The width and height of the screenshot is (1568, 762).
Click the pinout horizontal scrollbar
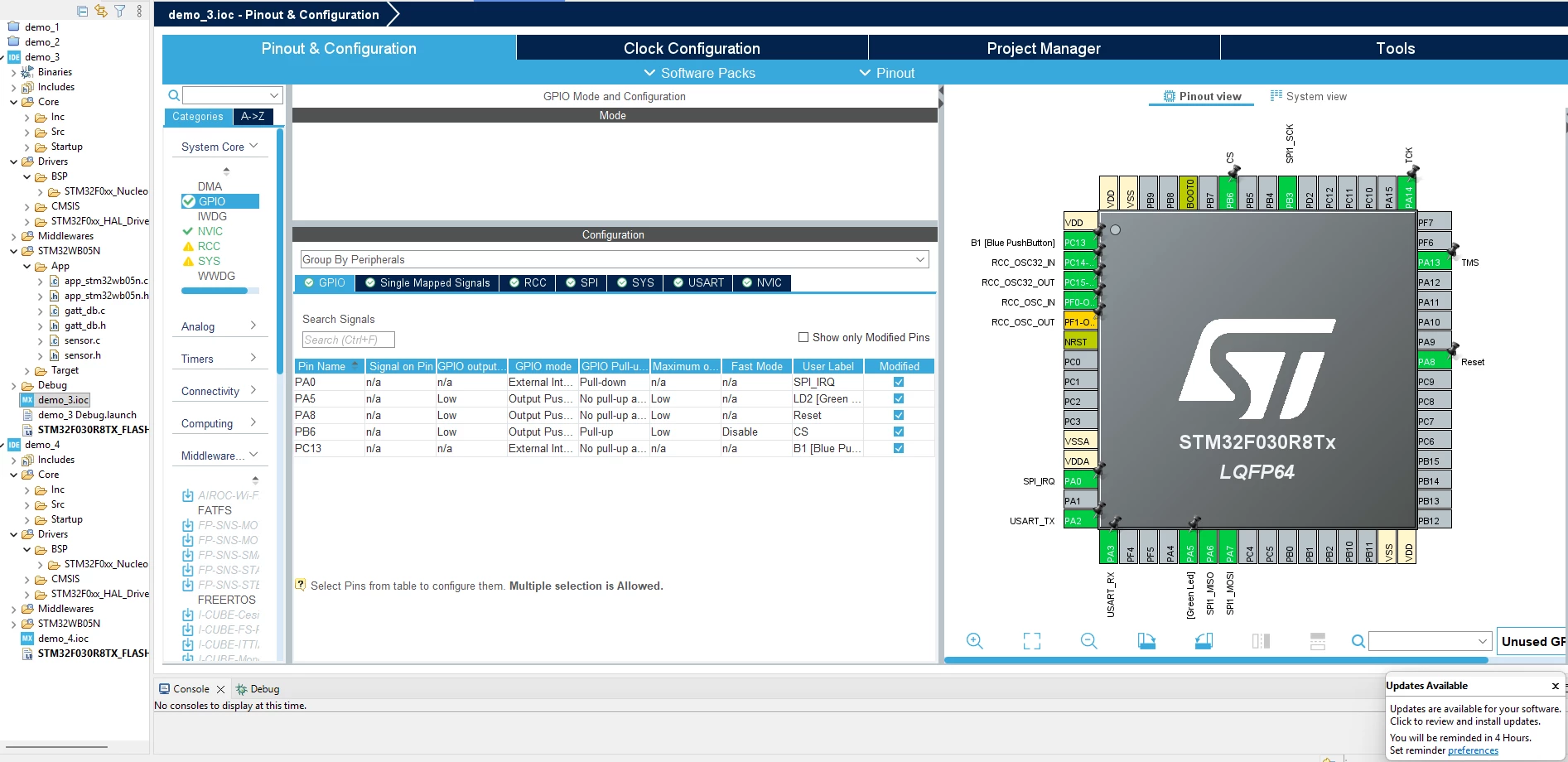(1216, 660)
